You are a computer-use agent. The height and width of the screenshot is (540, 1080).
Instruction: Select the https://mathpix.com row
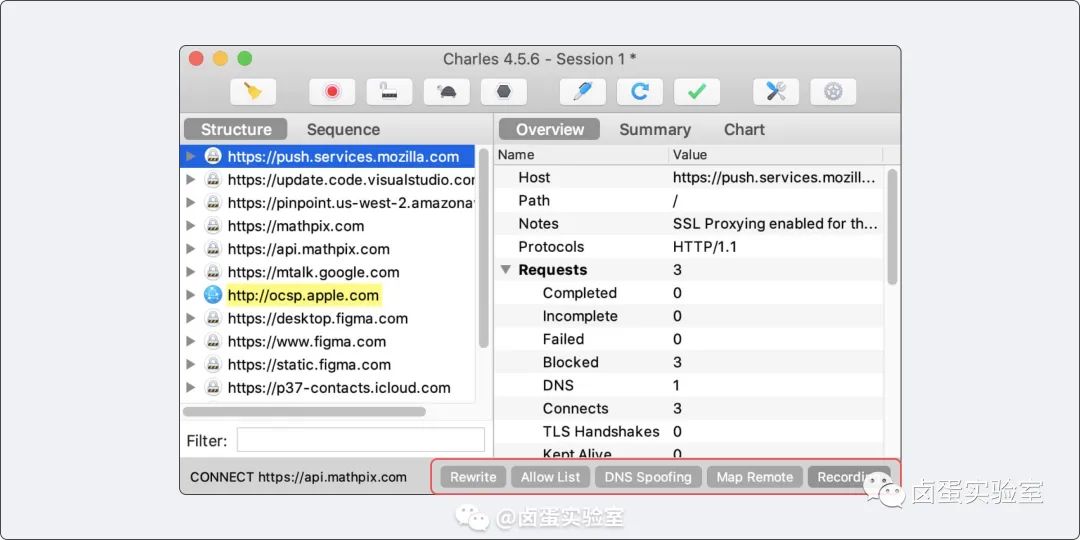[328, 226]
